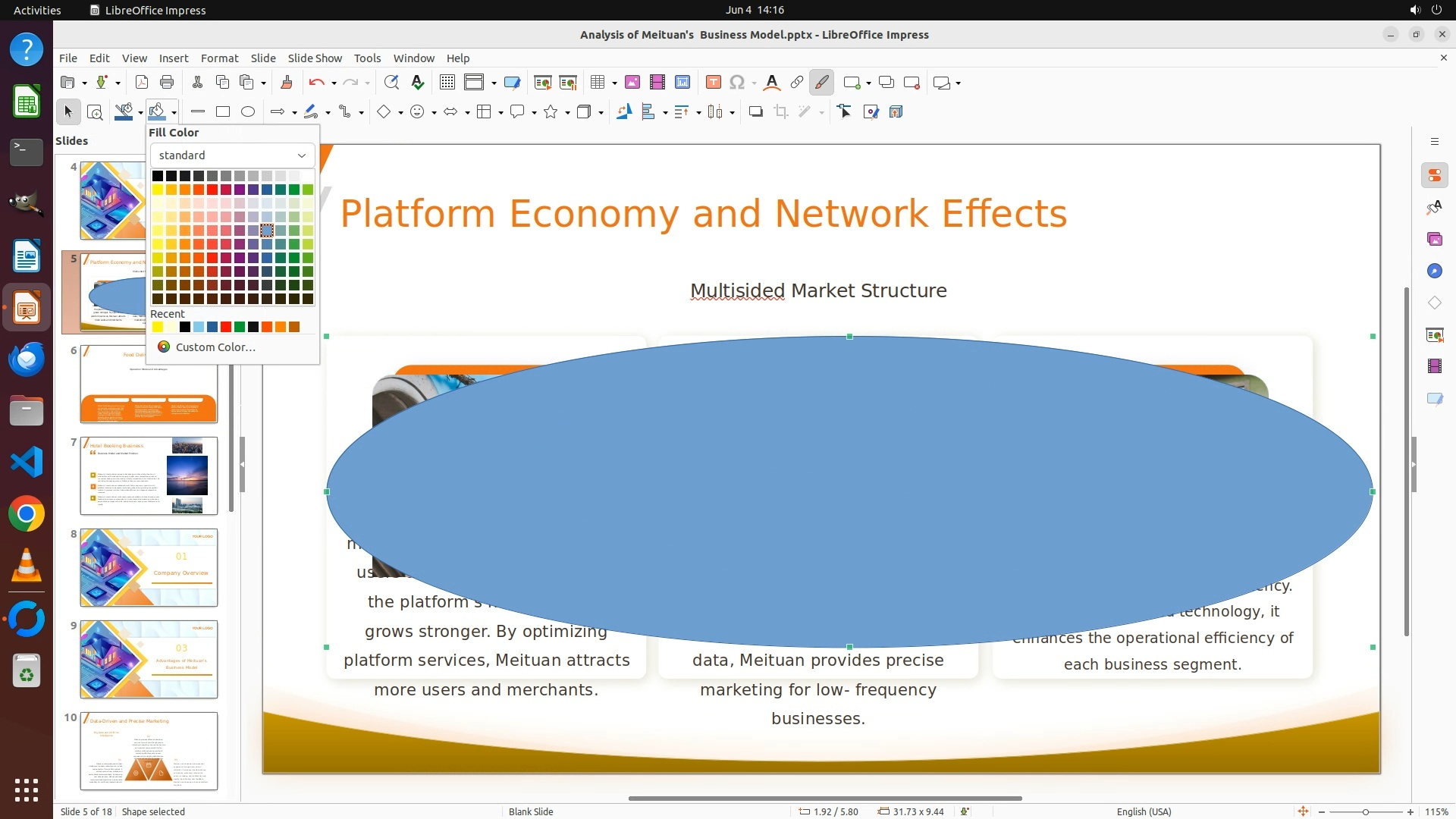
Task: Toggle the Display Grid button
Action: [447, 83]
